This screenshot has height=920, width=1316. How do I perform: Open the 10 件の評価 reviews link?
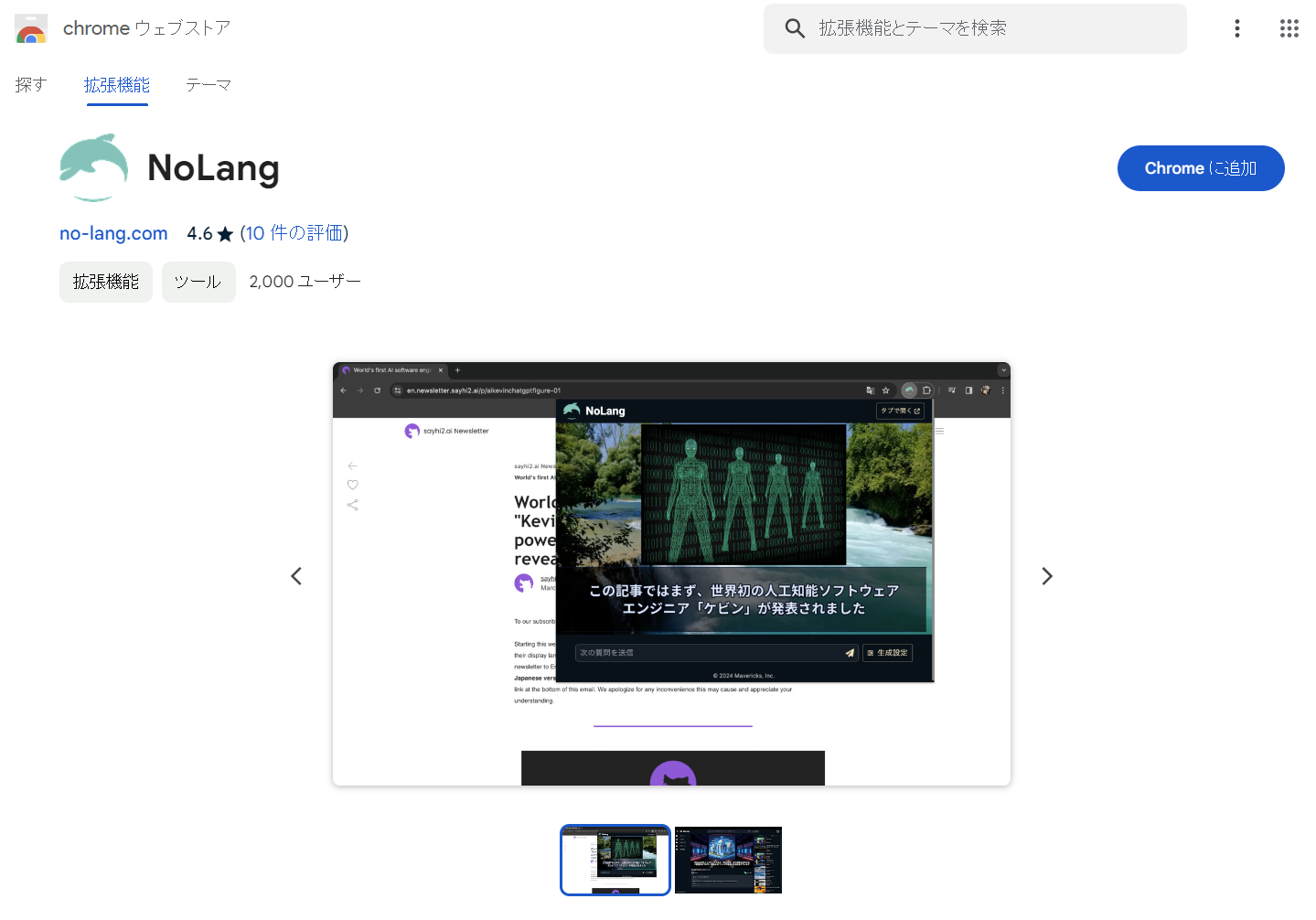pos(294,233)
